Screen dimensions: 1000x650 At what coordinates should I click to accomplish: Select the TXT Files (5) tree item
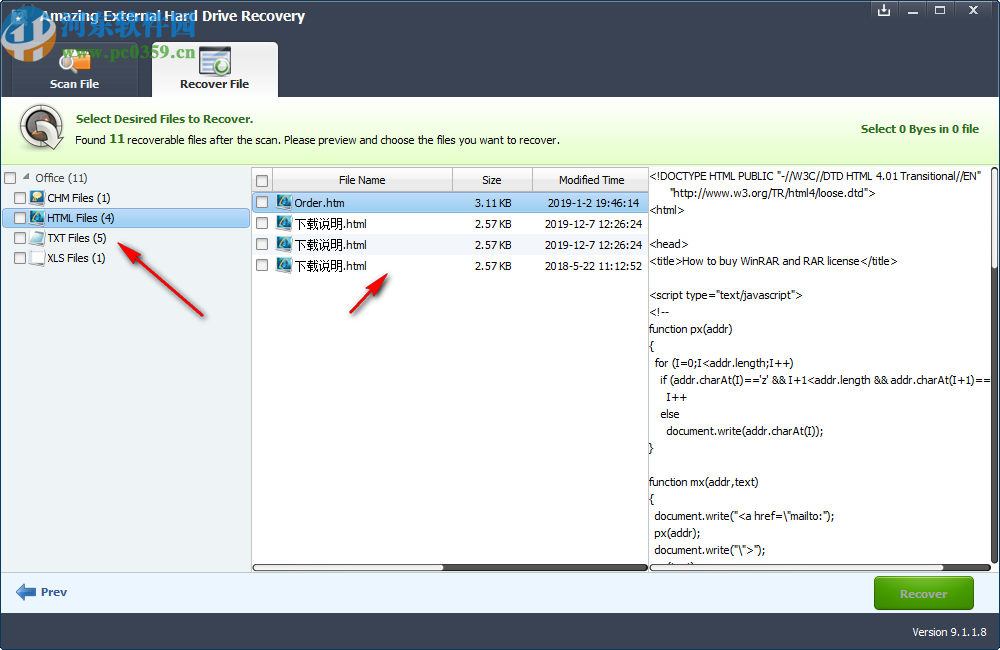pos(77,238)
